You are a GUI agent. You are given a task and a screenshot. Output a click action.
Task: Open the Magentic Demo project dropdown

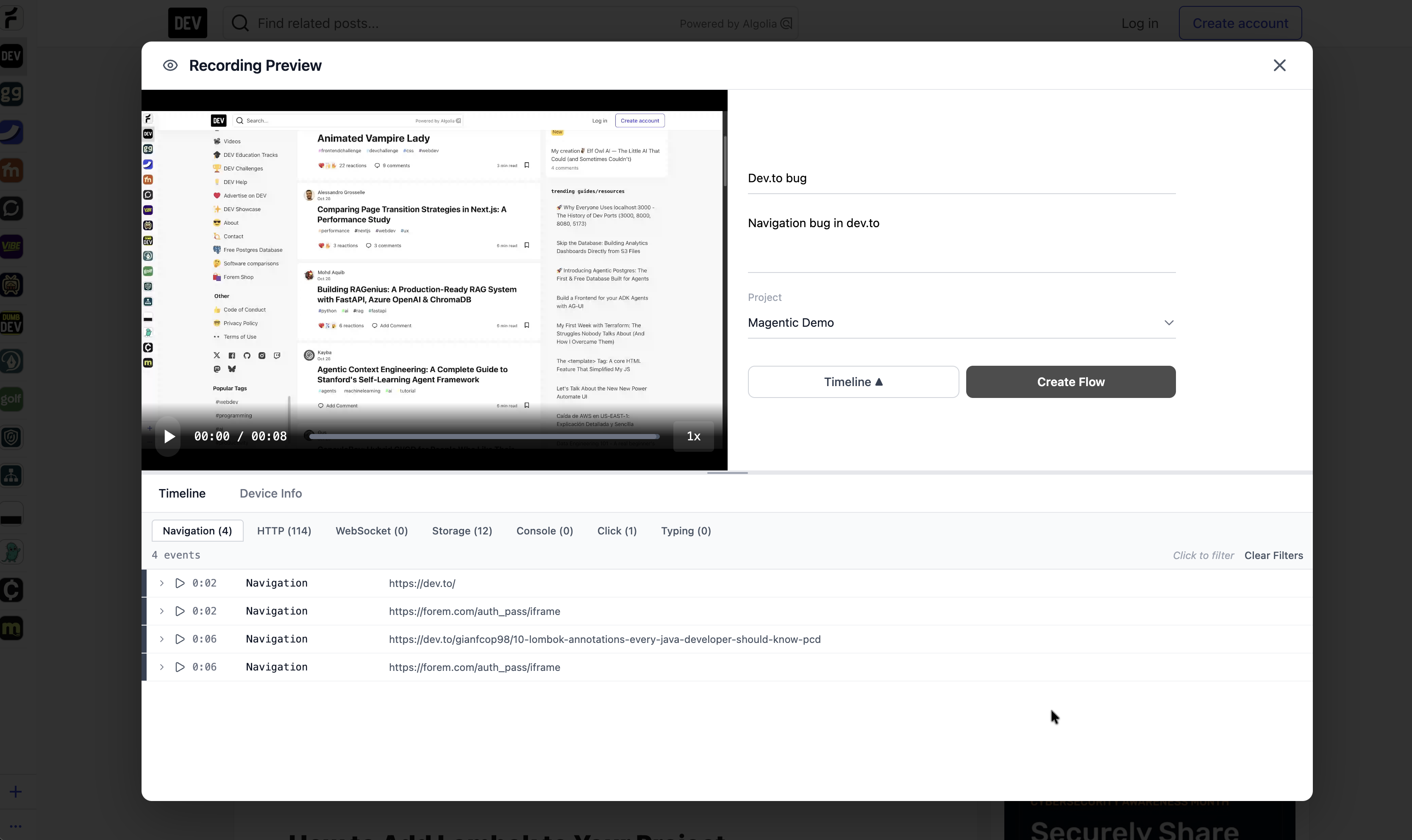tap(961, 323)
